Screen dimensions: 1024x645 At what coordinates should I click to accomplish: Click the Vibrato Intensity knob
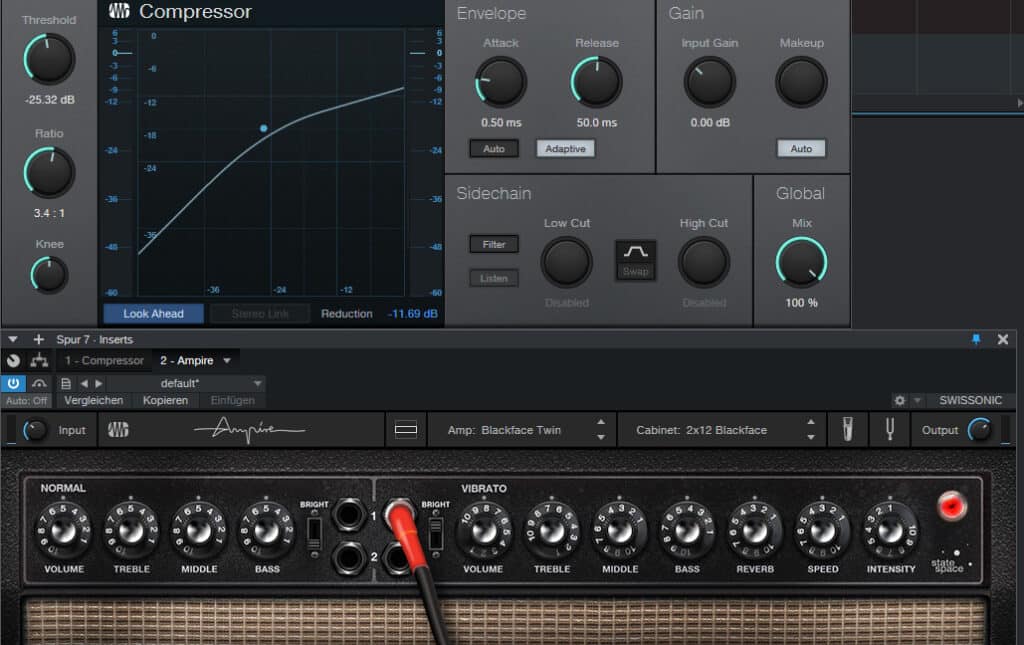coord(891,531)
